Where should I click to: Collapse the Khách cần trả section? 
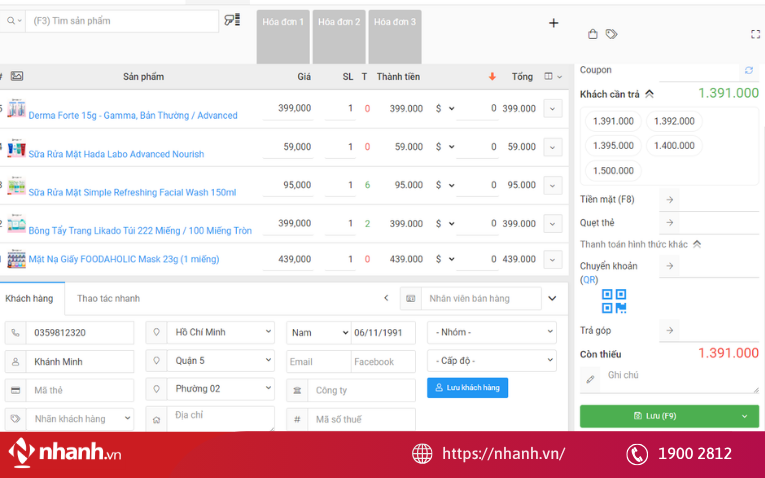[x=649, y=94]
